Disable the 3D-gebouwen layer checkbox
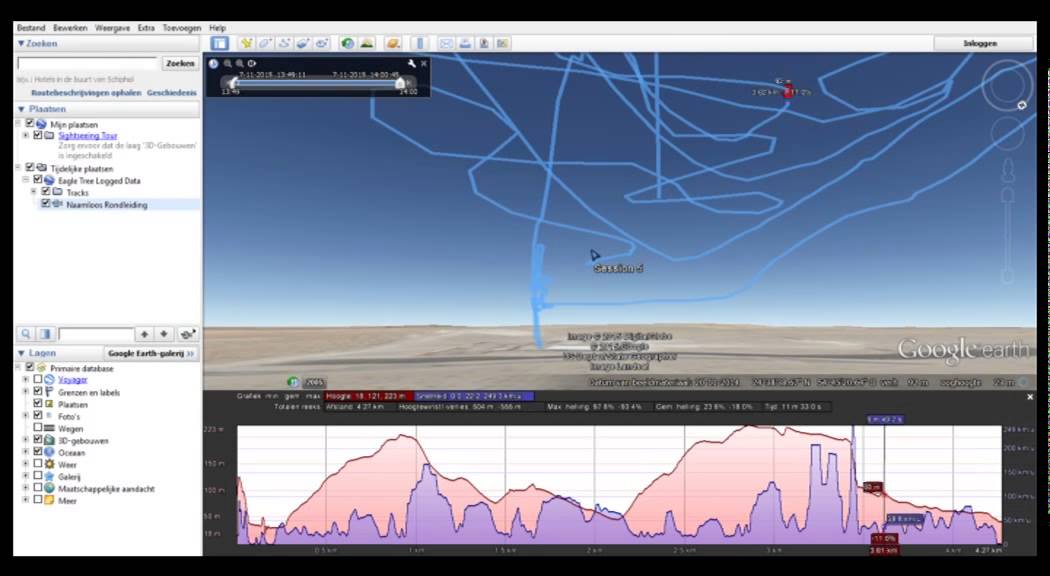The width and height of the screenshot is (1050, 576). [38, 440]
